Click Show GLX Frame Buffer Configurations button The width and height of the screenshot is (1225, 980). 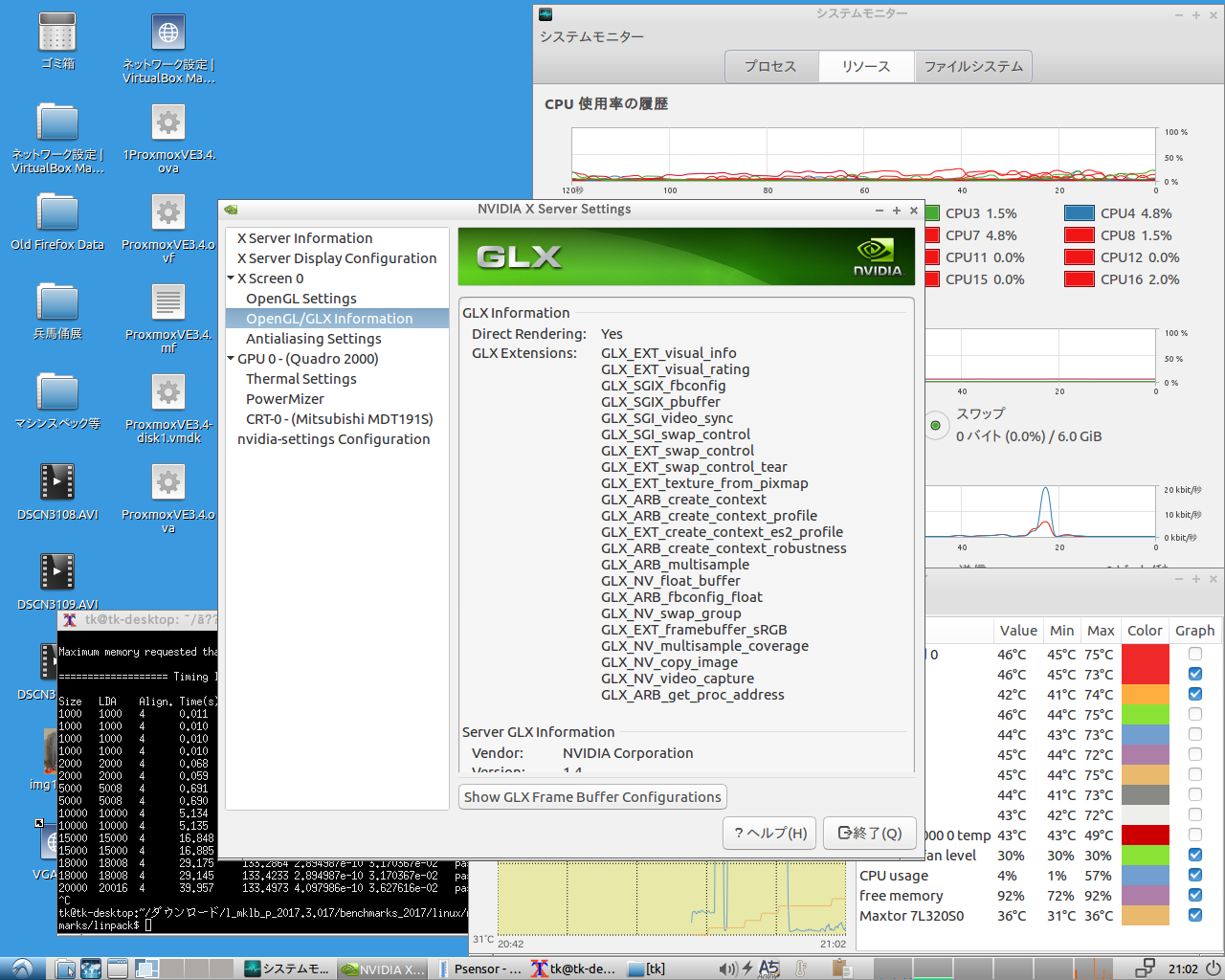tap(592, 797)
